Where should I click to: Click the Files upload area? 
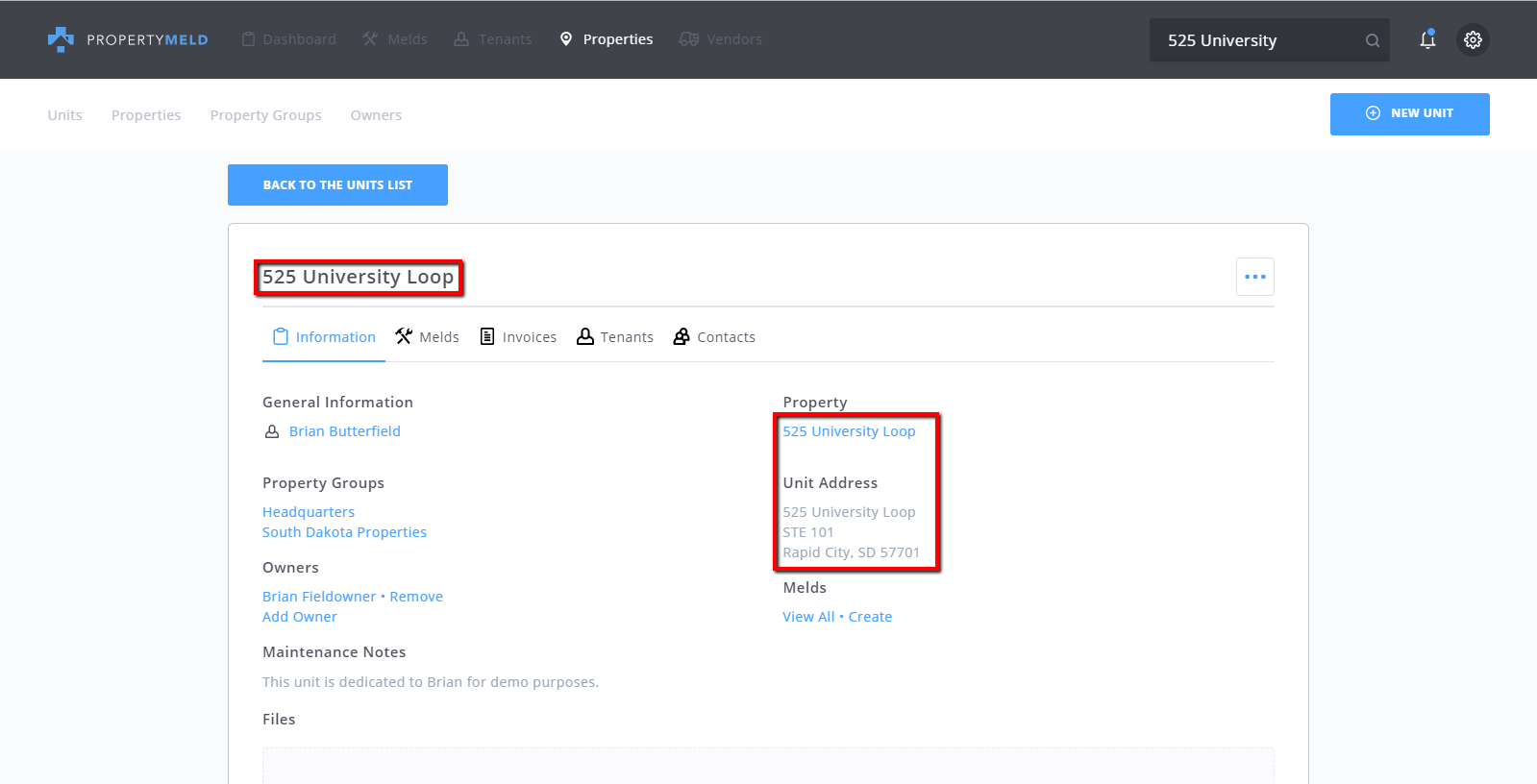pyautogui.click(x=768, y=766)
